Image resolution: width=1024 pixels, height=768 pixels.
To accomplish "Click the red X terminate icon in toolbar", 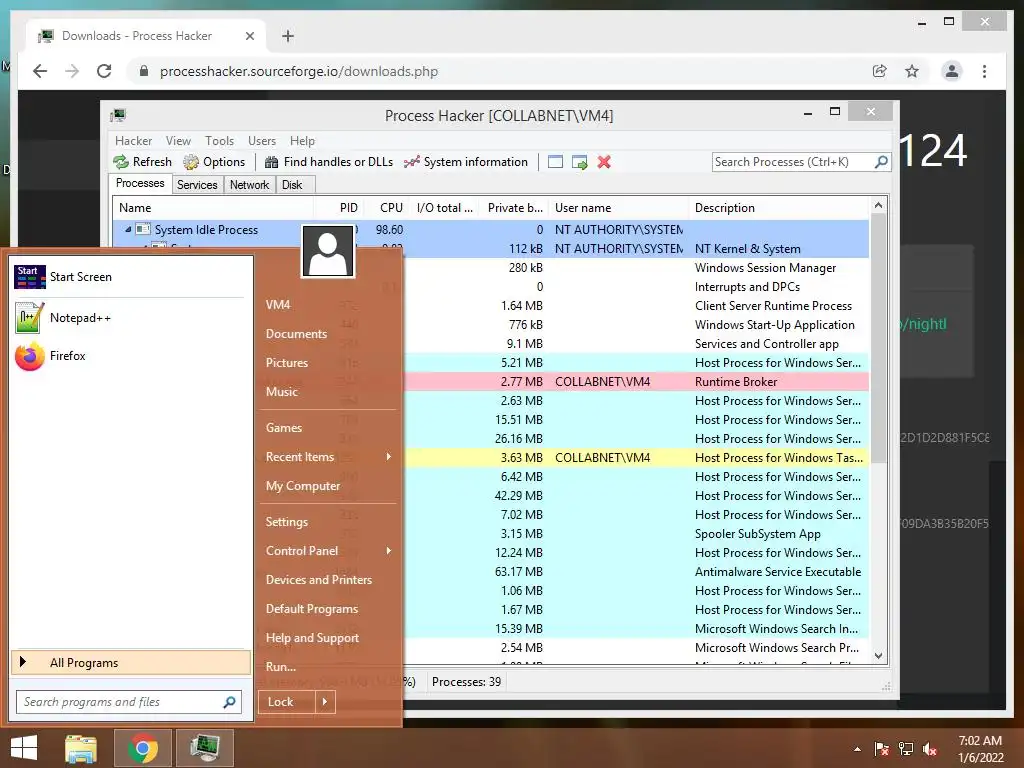I will [x=604, y=162].
